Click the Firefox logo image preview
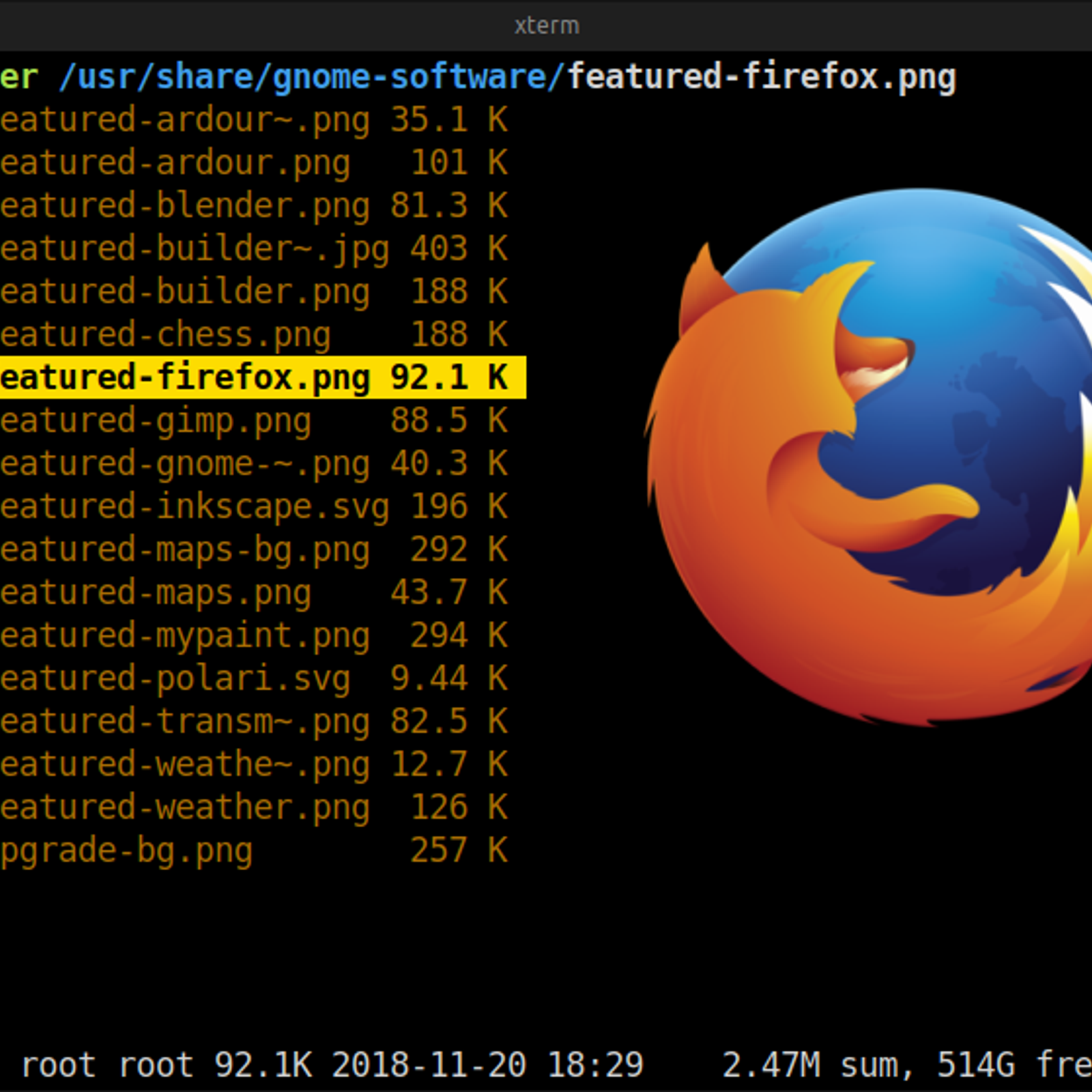This screenshot has height=1092, width=1092. coord(868,456)
